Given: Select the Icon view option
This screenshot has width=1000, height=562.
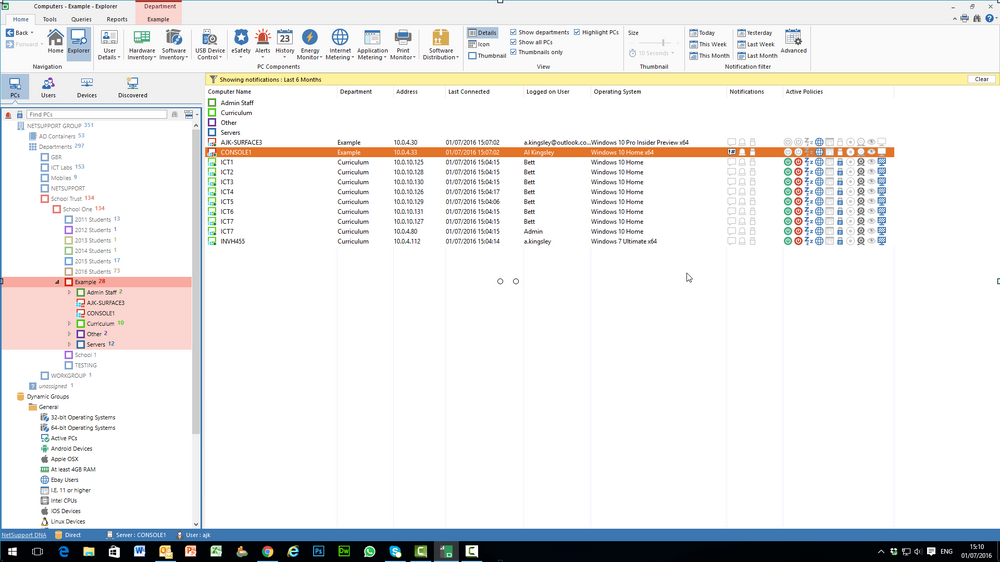Looking at the screenshot, I should [479, 44].
